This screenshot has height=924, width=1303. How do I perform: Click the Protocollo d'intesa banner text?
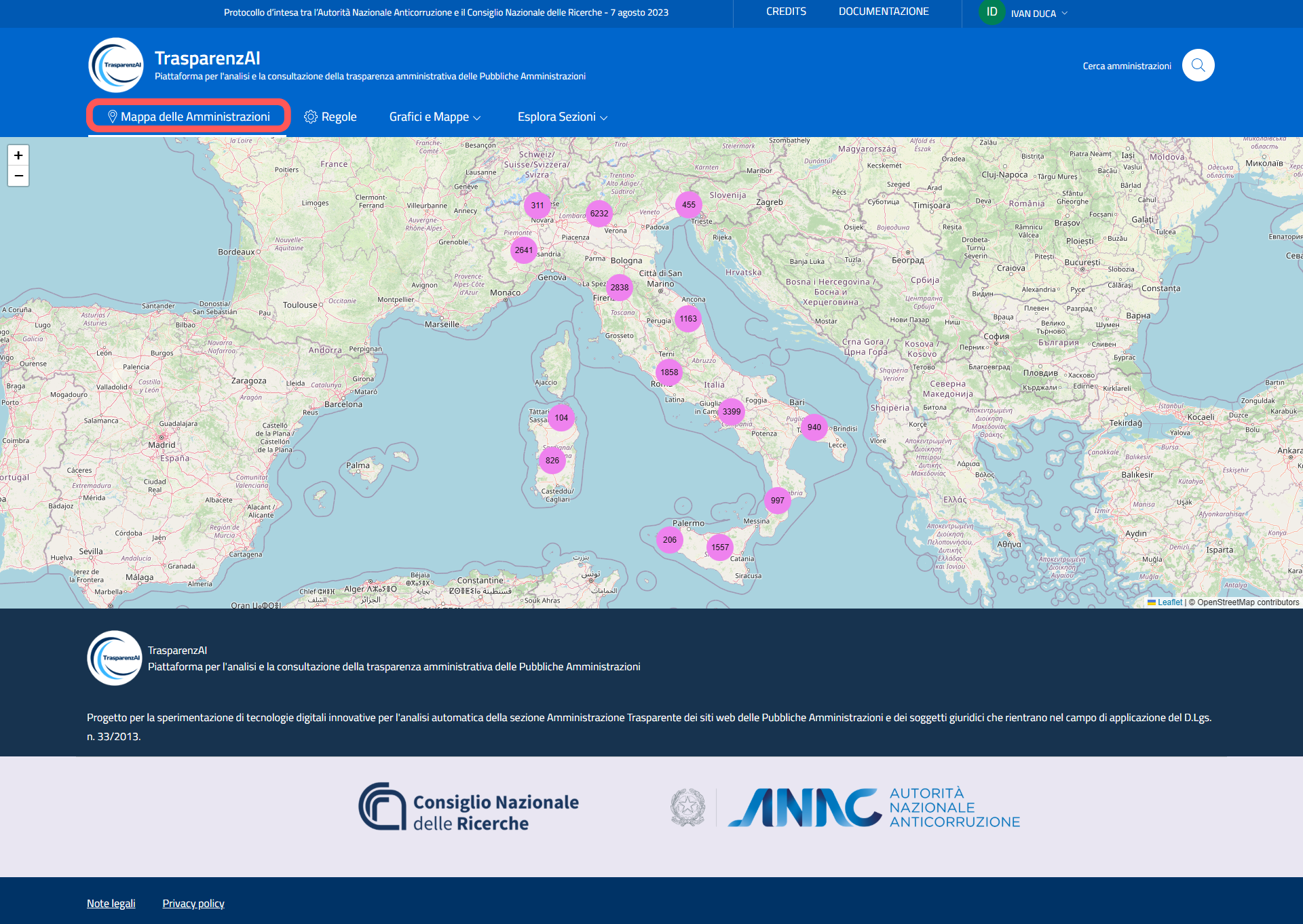(x=446, y=12)
